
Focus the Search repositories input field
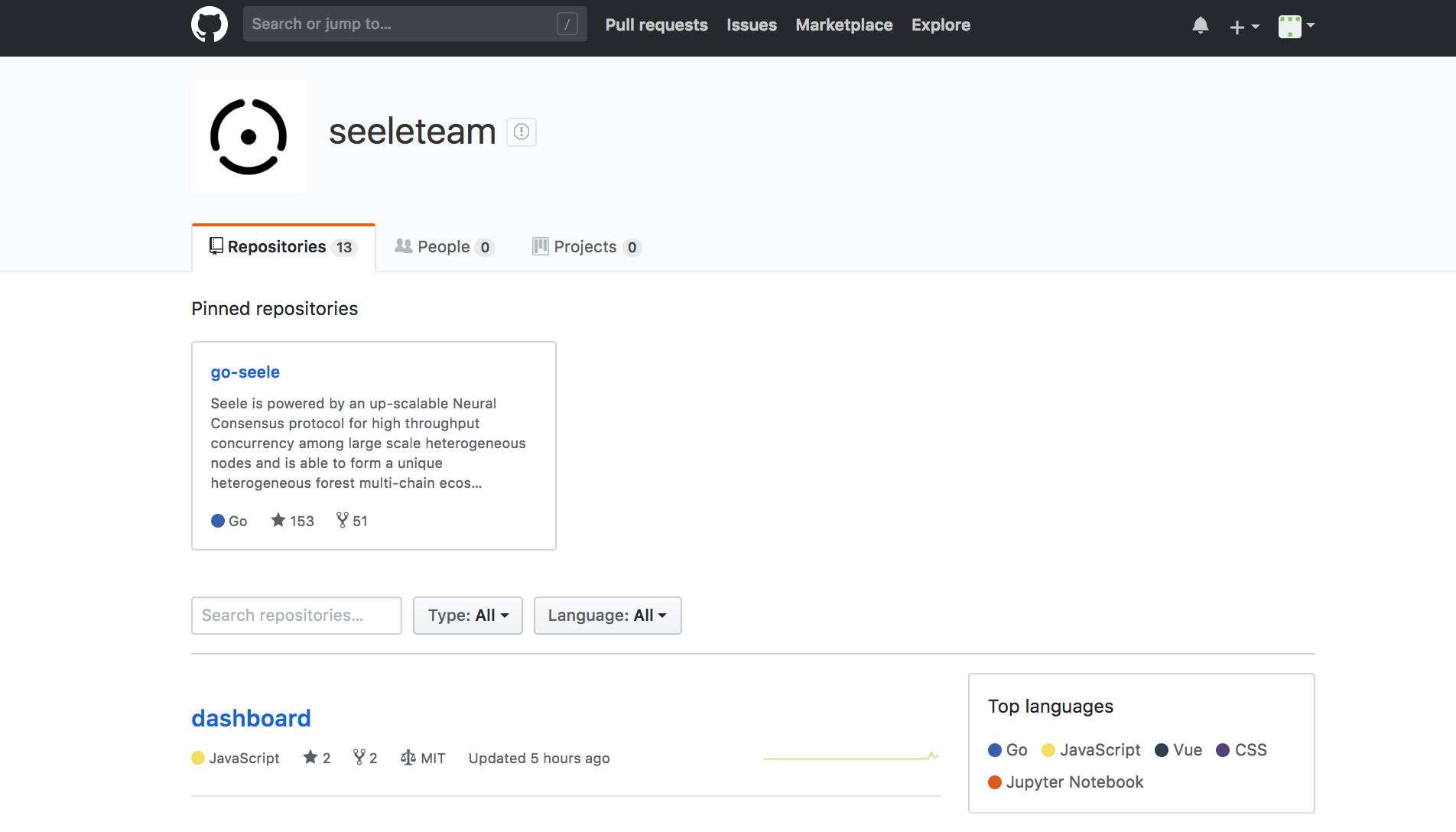point(296,616)
